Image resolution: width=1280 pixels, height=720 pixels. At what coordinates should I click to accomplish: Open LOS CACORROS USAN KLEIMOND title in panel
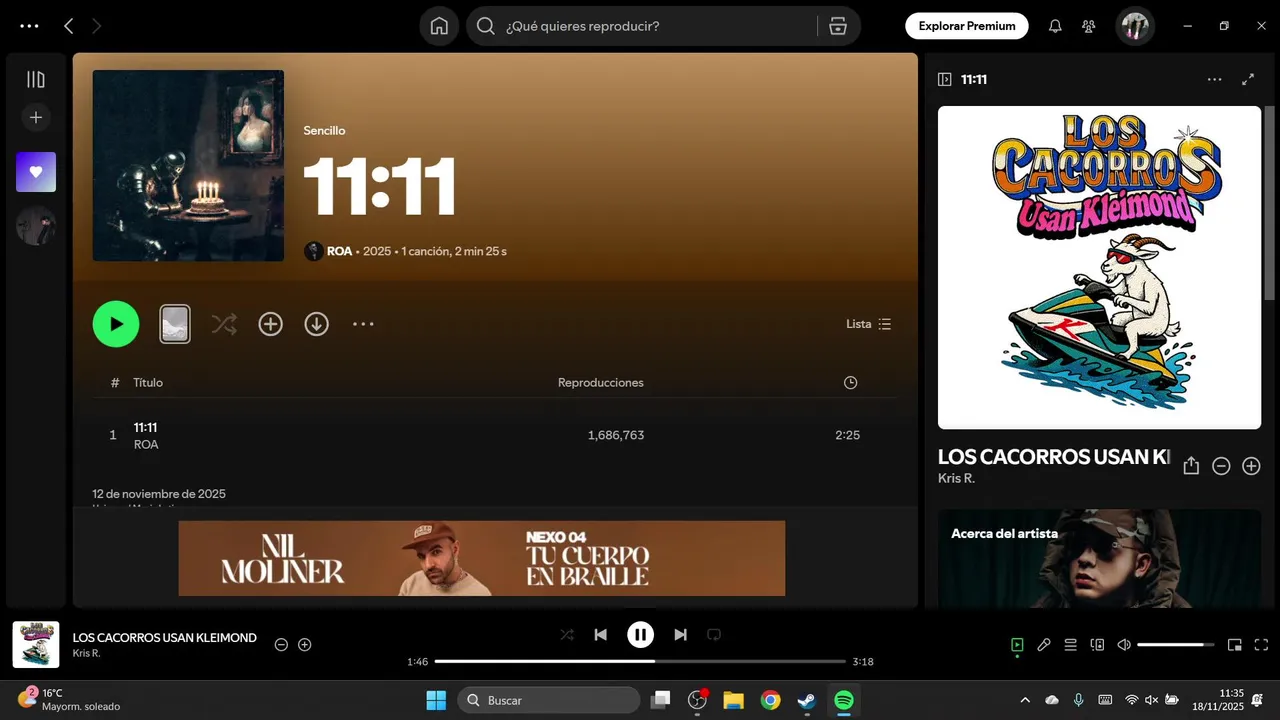tap(1053, 457)
